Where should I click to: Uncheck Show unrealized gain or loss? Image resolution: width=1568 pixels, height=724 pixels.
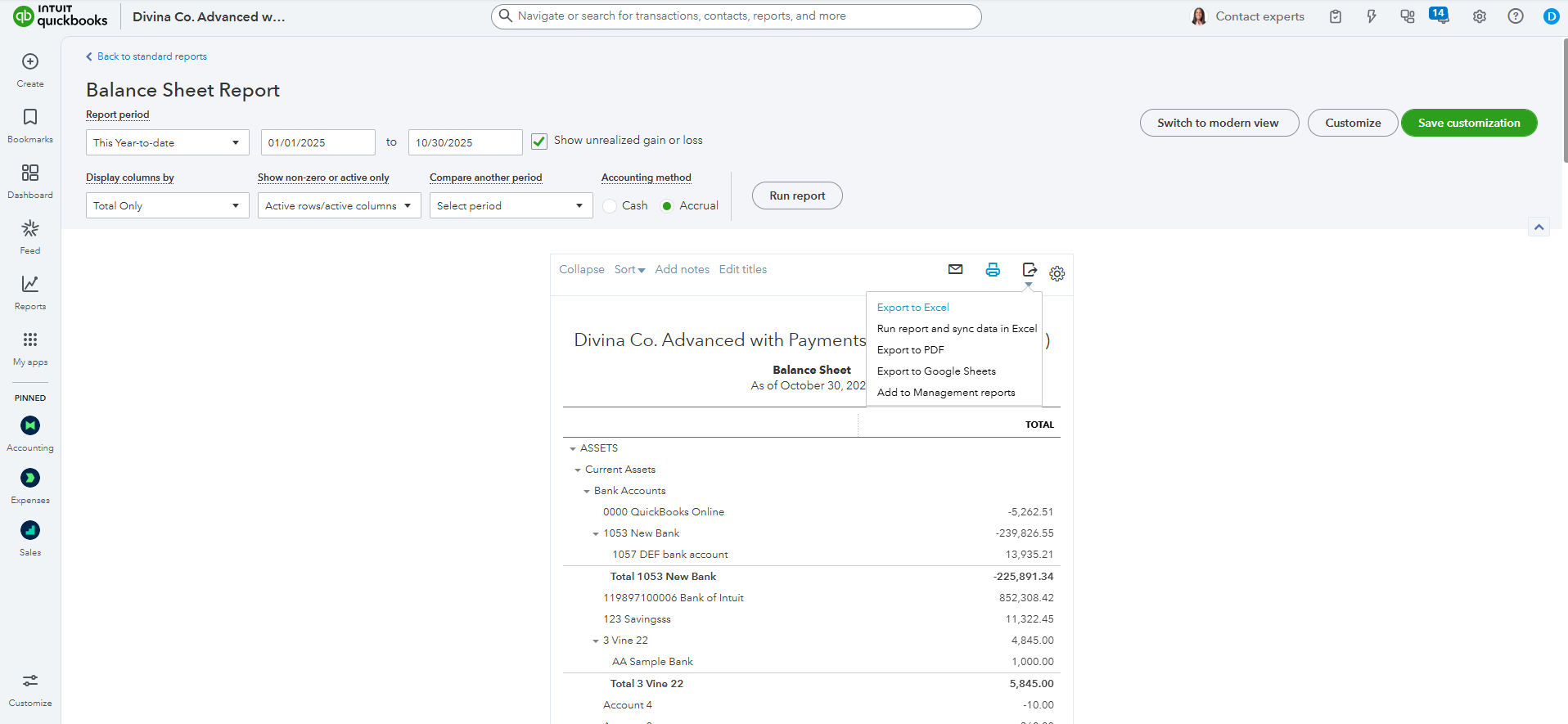[539, 142]
